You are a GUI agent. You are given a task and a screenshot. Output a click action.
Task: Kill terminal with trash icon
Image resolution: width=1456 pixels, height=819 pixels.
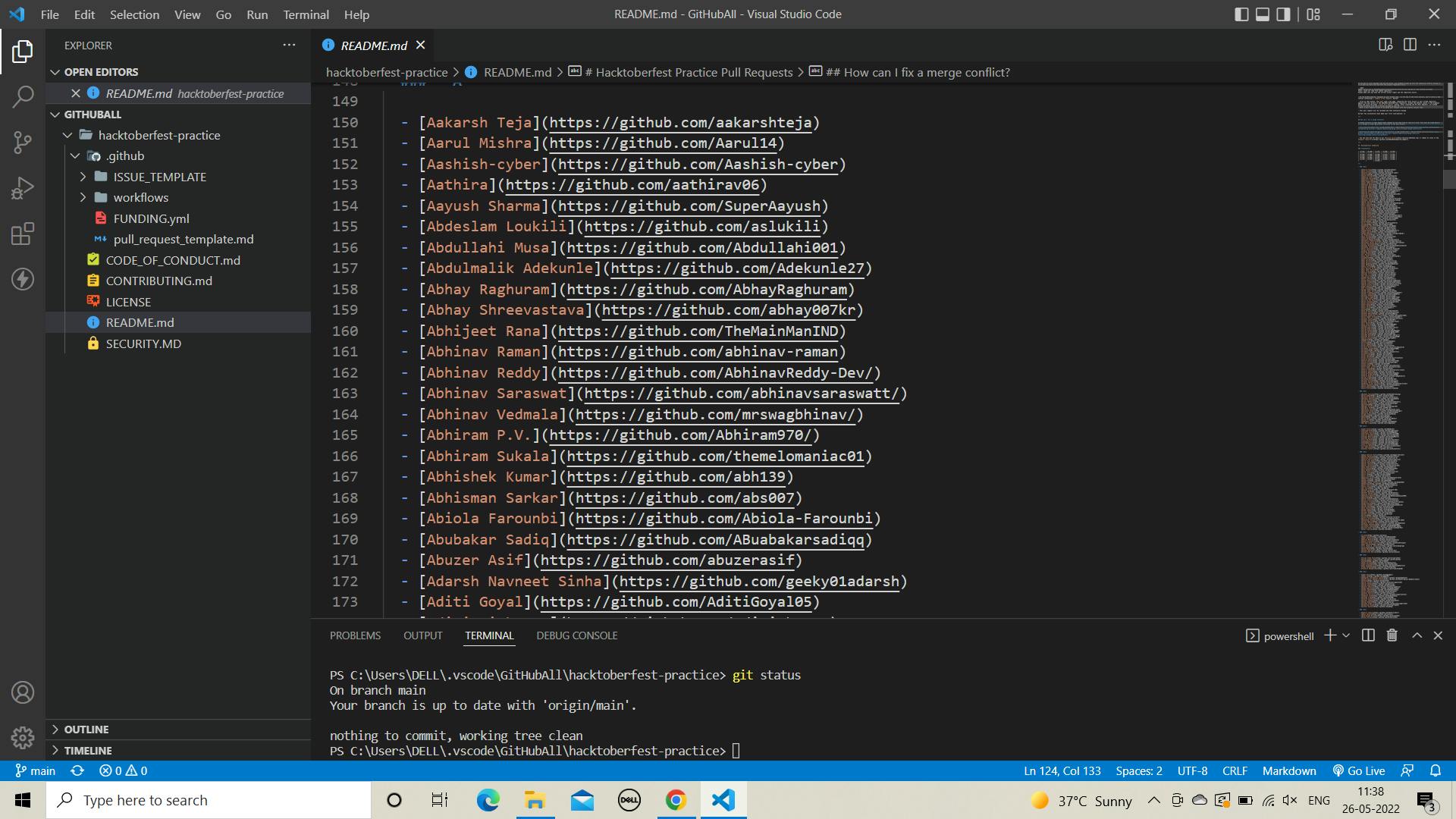point(1392,635)
